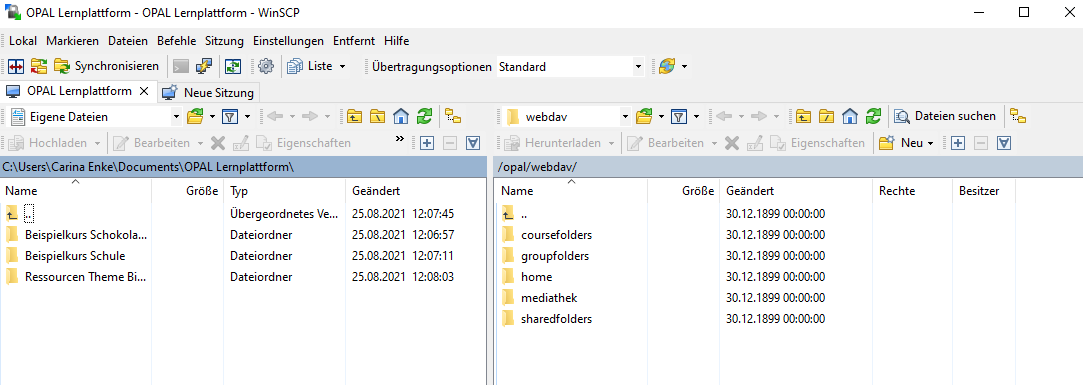Open the Hilfe menu
Viewport: 1083px width, 385px height.
(396, 41)
